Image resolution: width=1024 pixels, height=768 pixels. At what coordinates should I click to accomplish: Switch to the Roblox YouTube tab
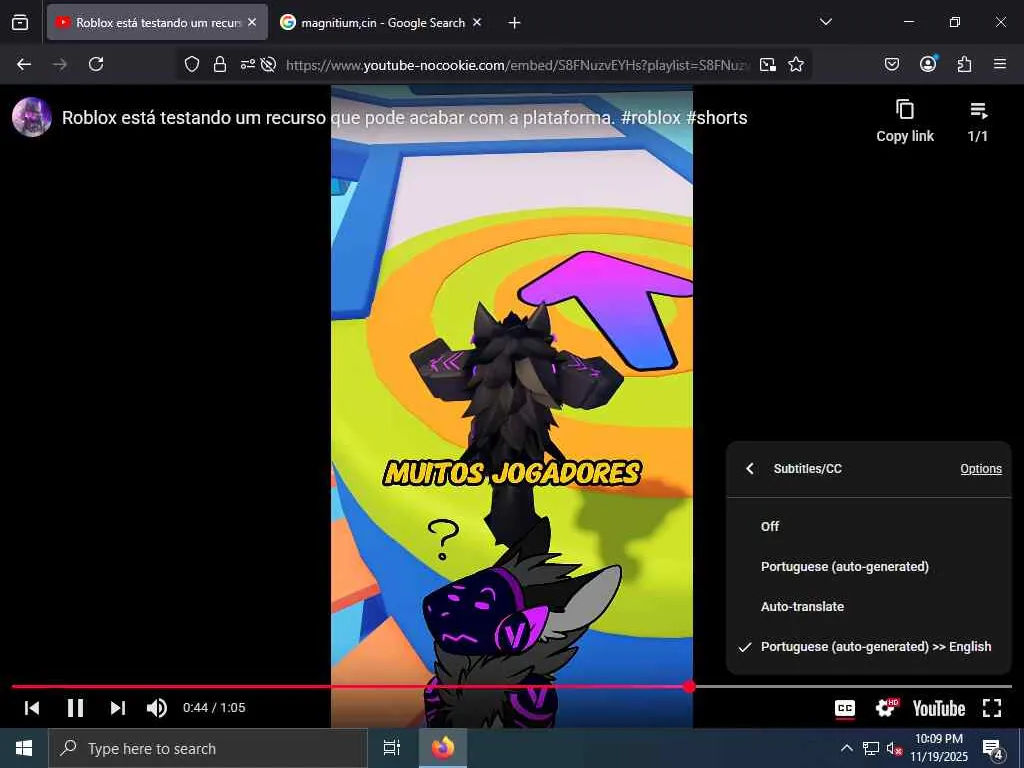(157, 22)
